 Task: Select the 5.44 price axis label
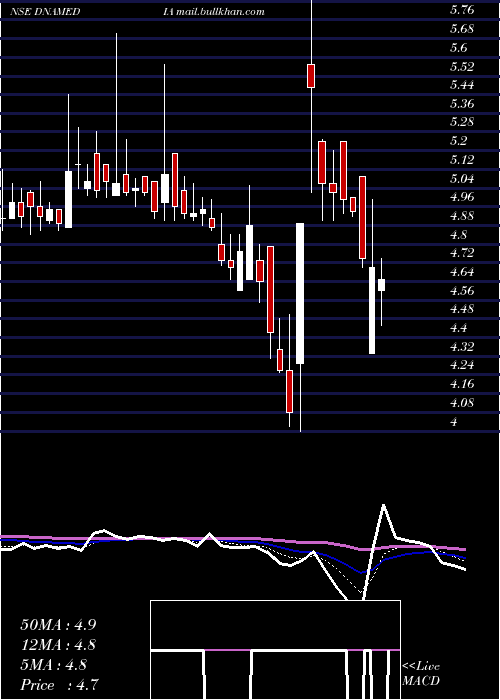[x=462, y=85]
